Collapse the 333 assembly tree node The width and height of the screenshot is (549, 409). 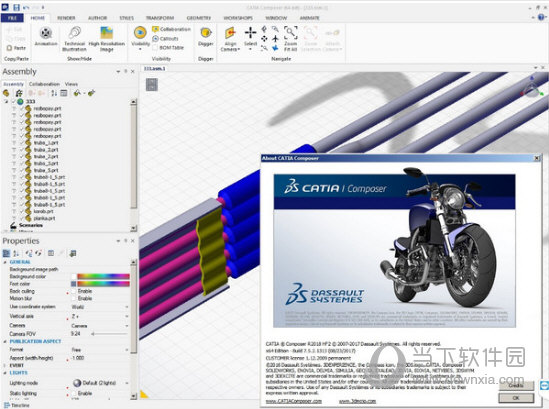(x=6, y=102)
